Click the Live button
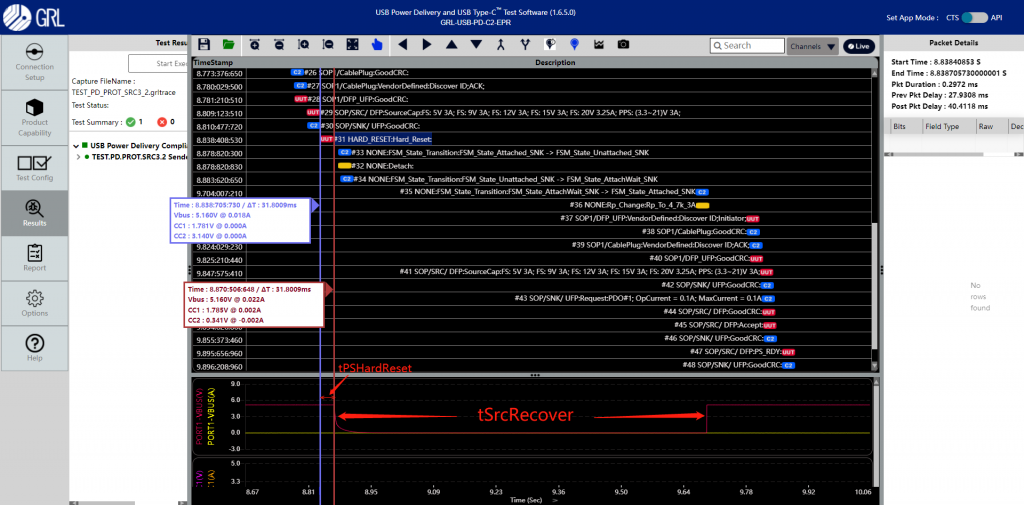Viewport: 1024px width, 505px height. click(859, 46)
